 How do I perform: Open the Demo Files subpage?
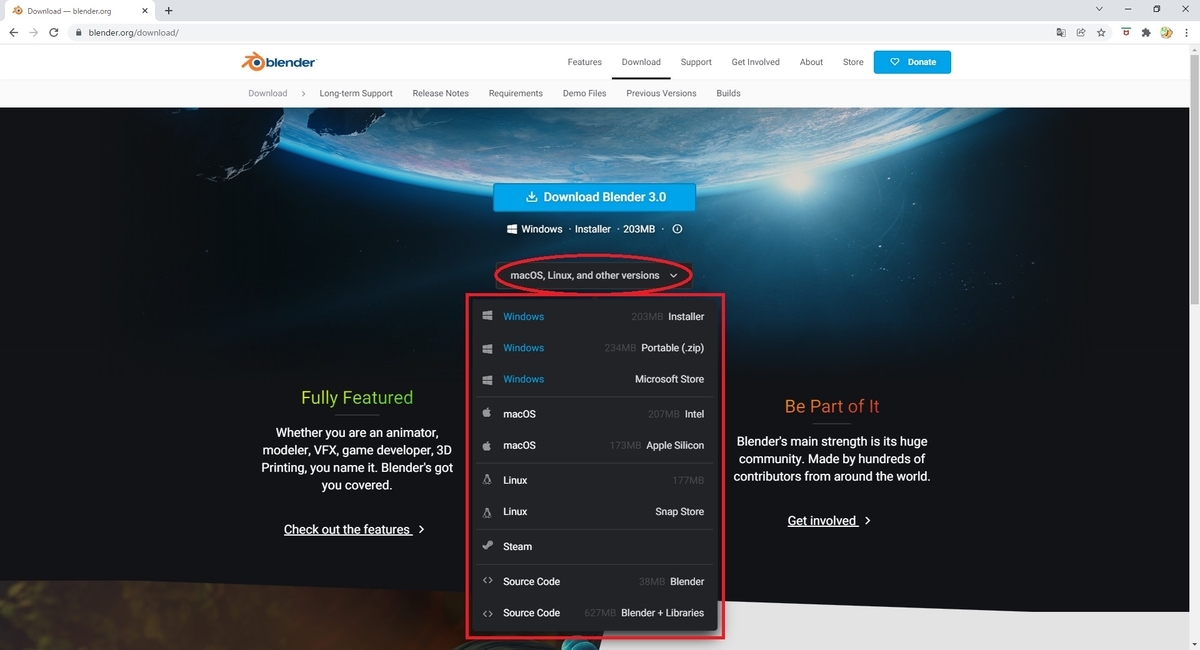[585, 93]
